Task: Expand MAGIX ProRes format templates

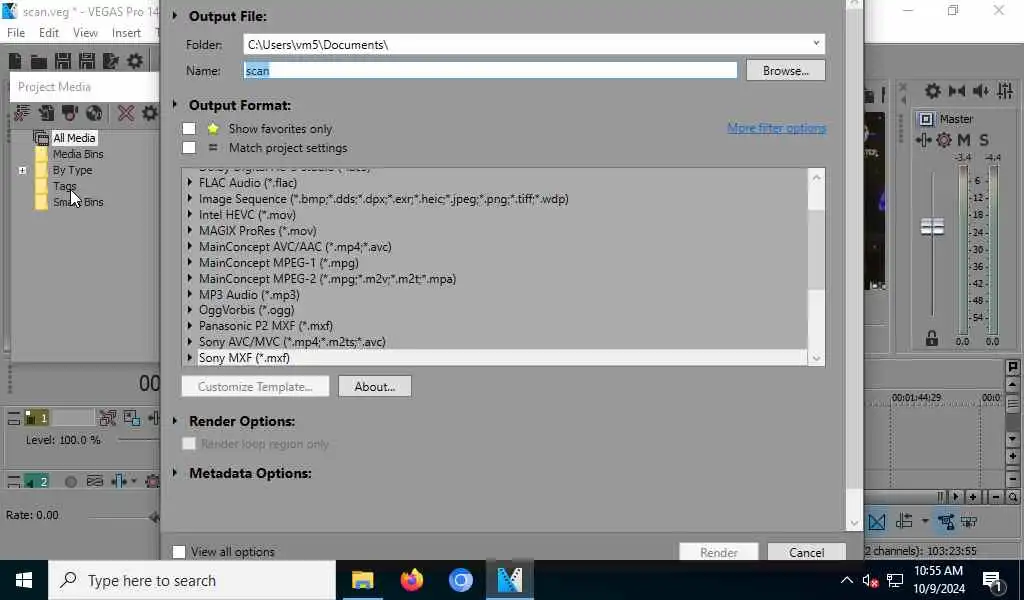Action: tap(190, 230)
